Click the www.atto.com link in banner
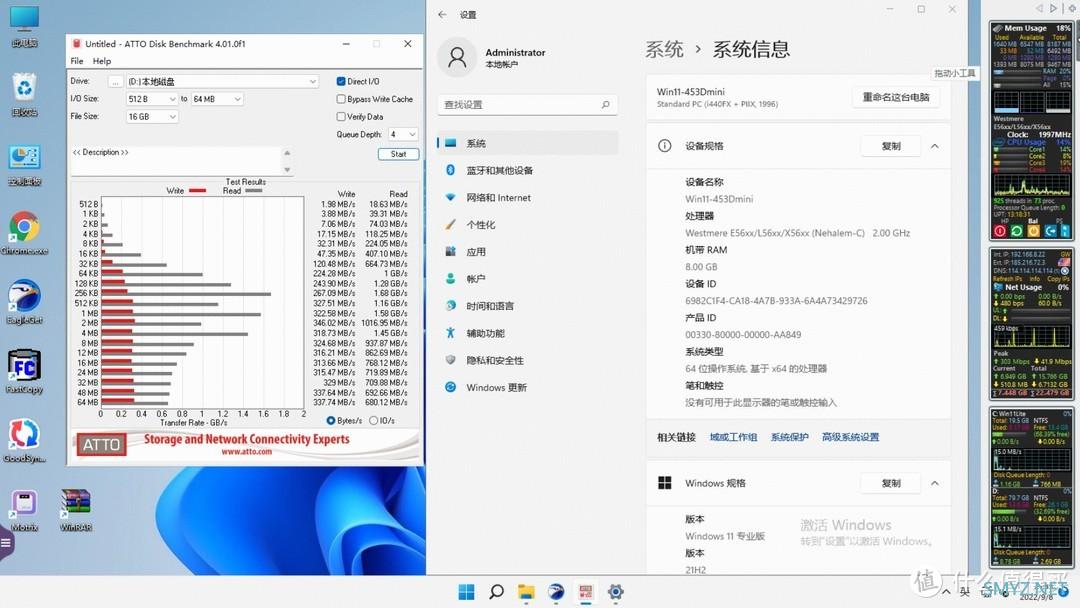 [247, 452]
